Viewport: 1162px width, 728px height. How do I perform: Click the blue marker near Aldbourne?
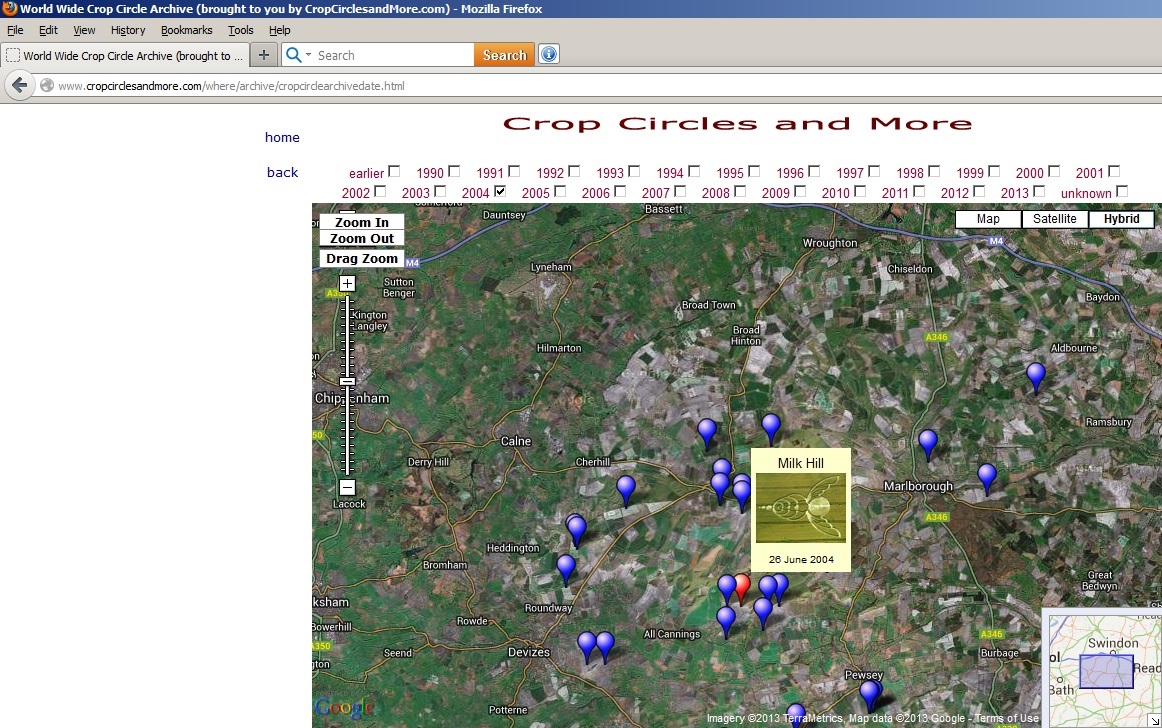(x=1036, y=375)
